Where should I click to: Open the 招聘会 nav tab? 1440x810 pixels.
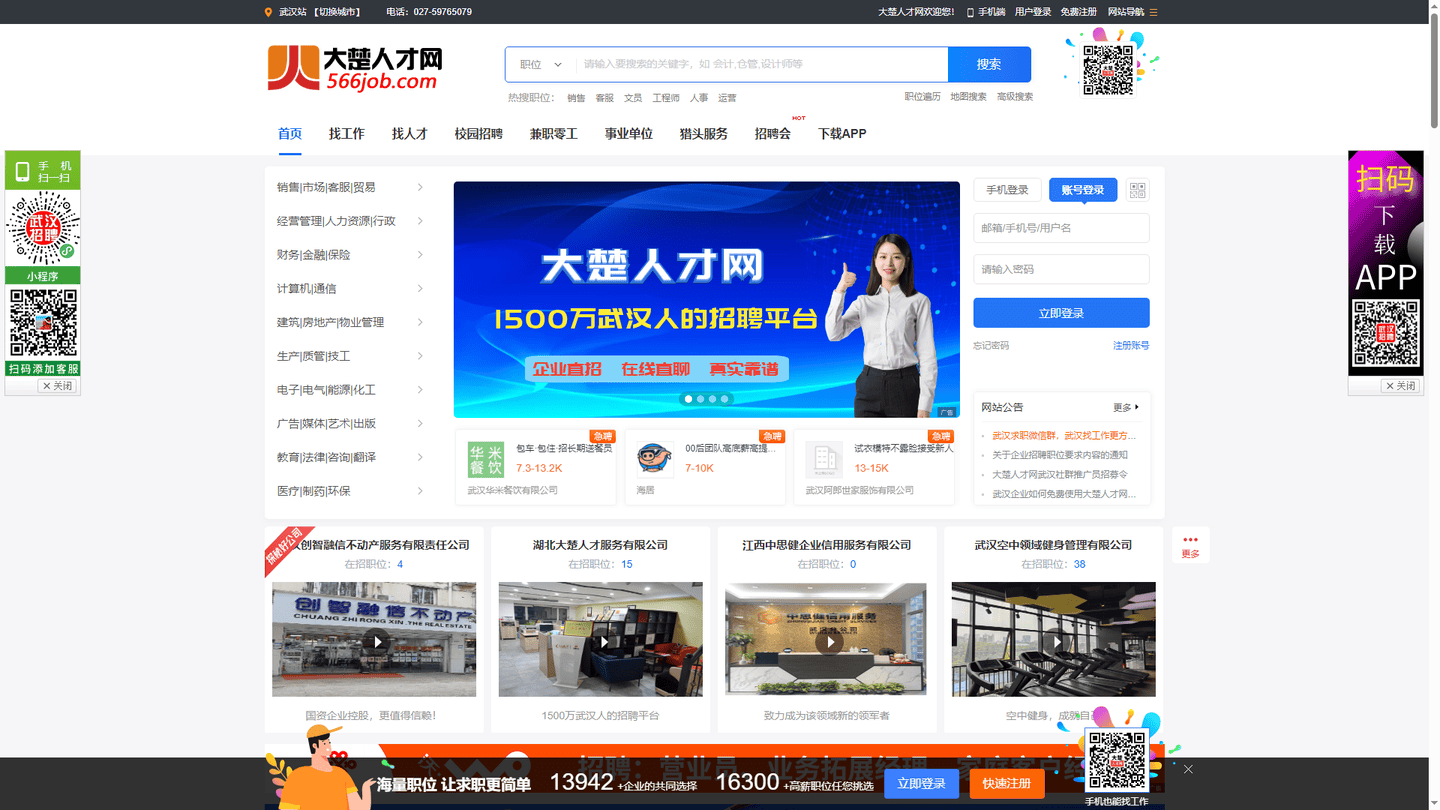(x=773, y=133)
